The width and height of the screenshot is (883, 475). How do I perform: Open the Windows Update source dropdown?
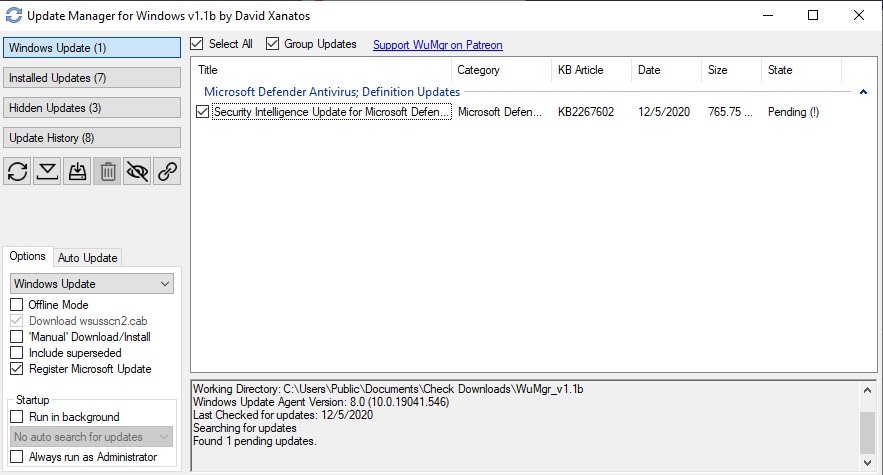(92, 283)
